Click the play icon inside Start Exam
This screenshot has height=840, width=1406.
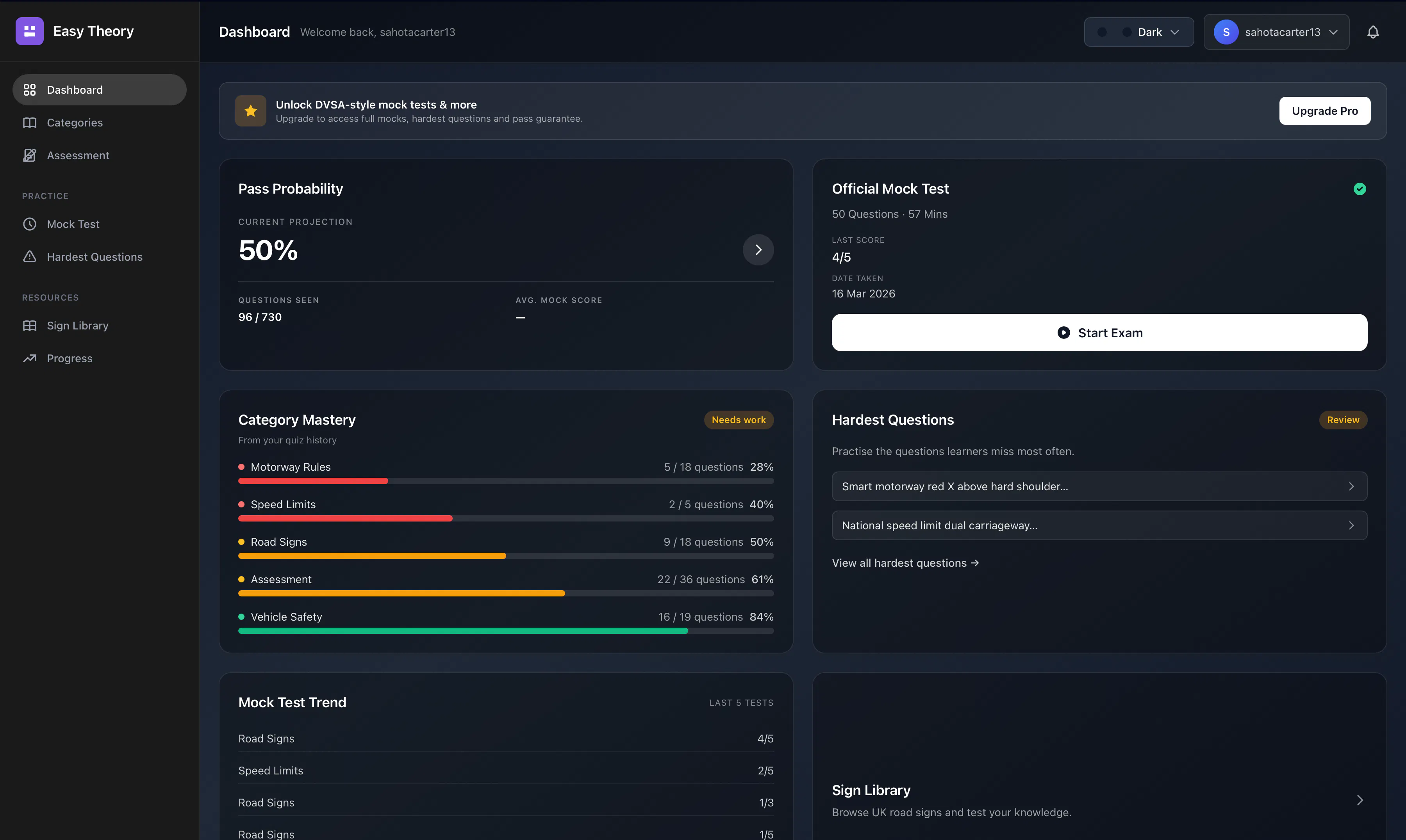tap(1064, 333)
